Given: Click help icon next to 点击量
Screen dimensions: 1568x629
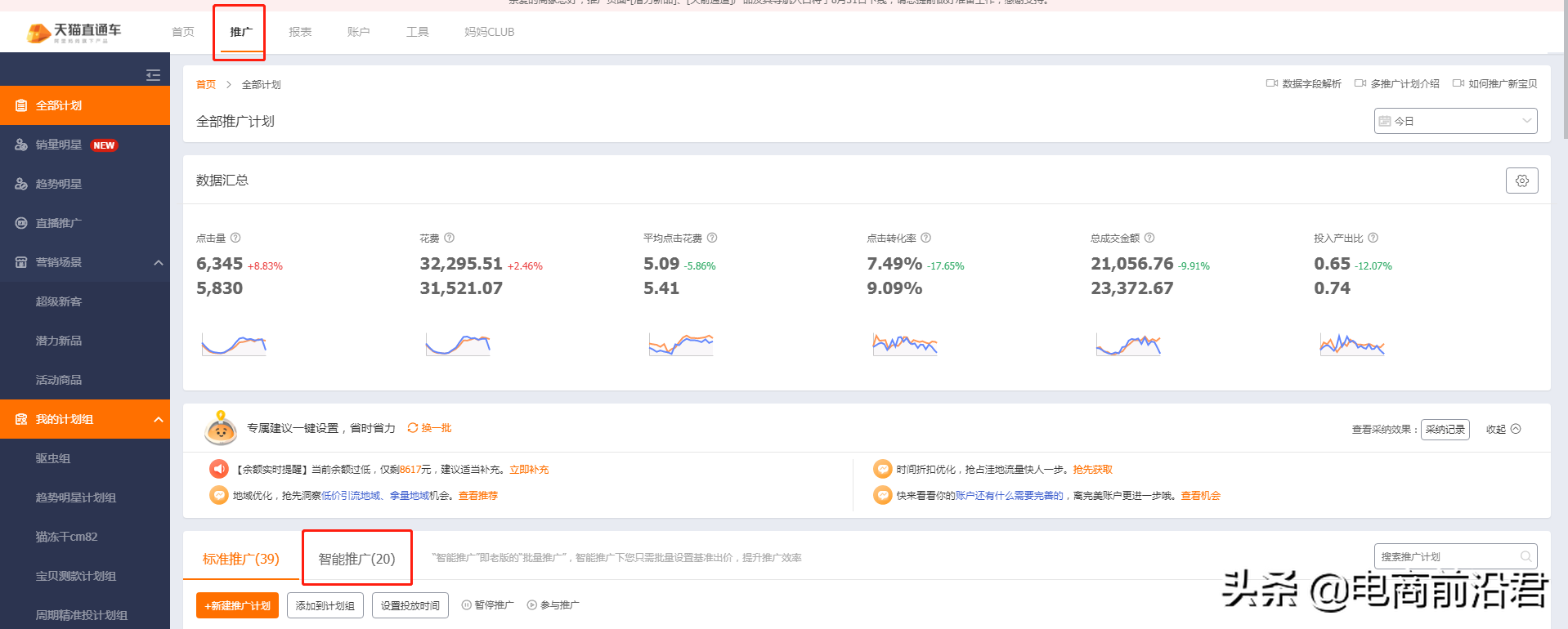Looking at the screenshot, I should tap(235, 238).
